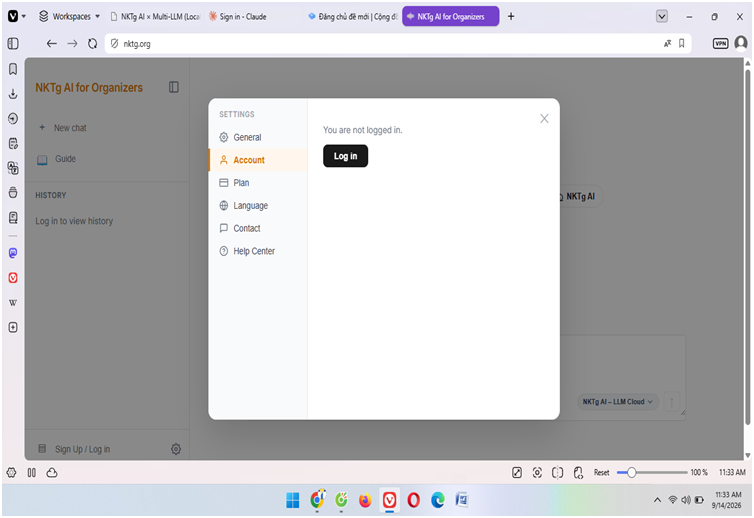Viewport: 754px width, 518px height.
Task: Open Help Center in settings
Action: 258,251
